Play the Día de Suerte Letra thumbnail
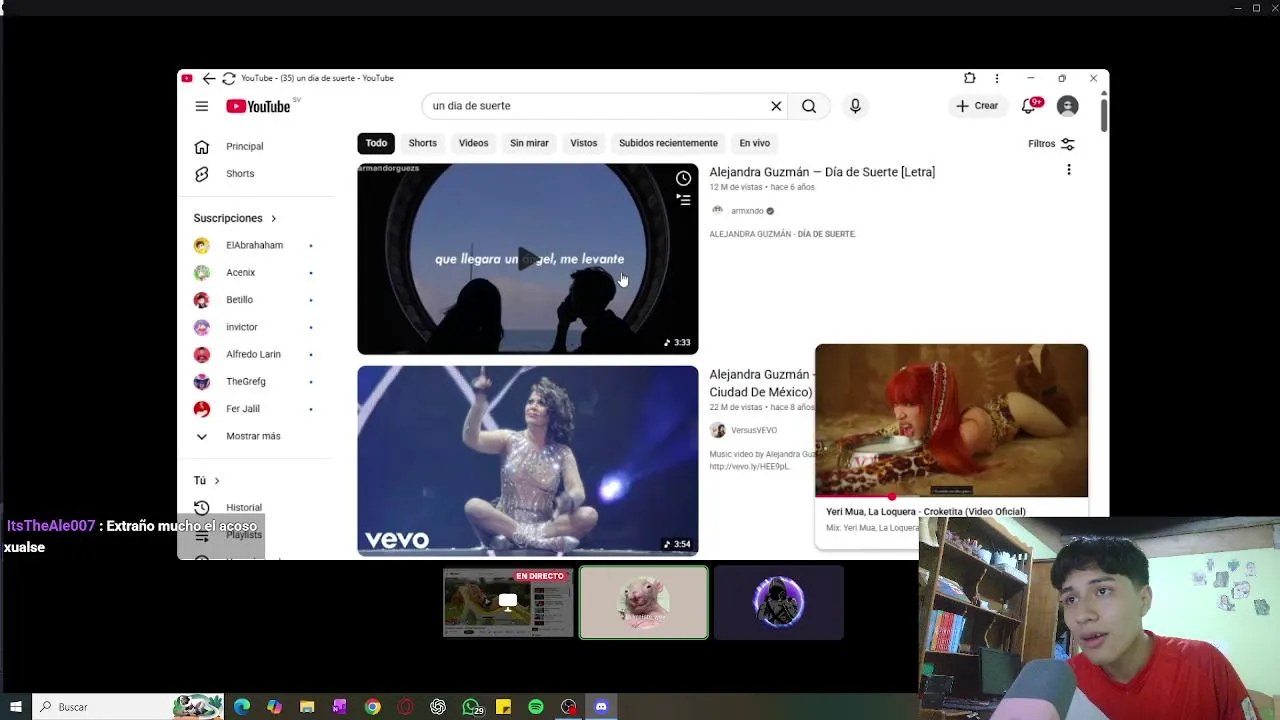Screen dimensions: 1280x720 (x=527, y=259)
